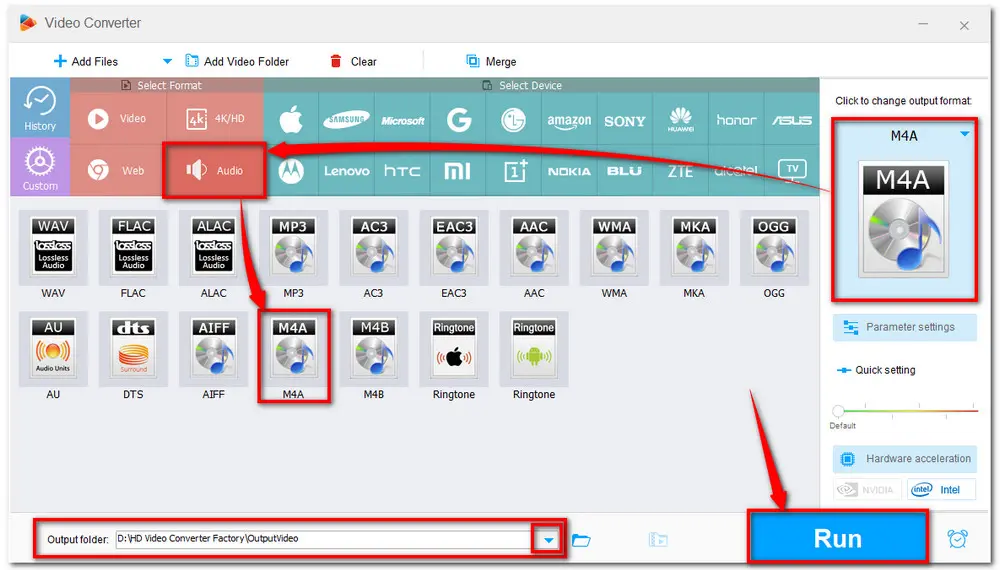Open the Apple device presets

[291, 119]
